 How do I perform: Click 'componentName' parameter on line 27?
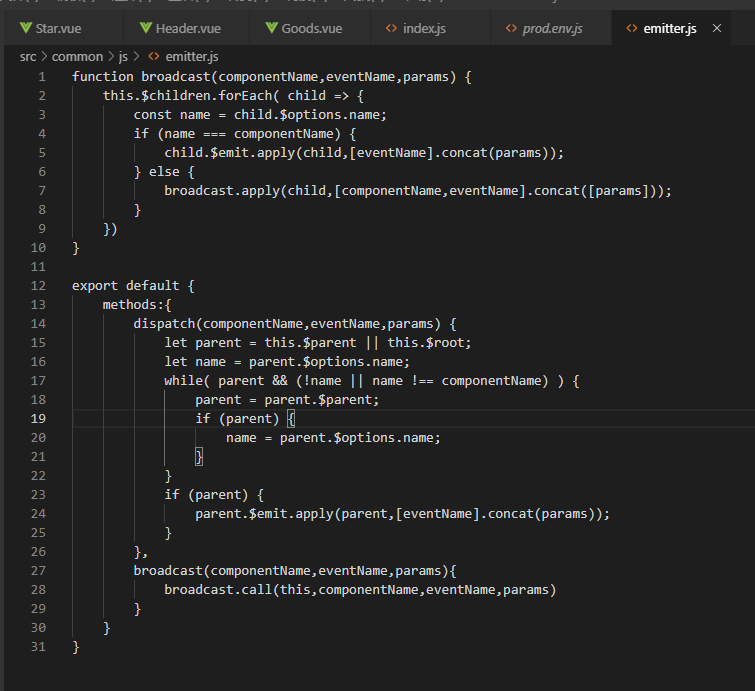click(x=260, y=571)
